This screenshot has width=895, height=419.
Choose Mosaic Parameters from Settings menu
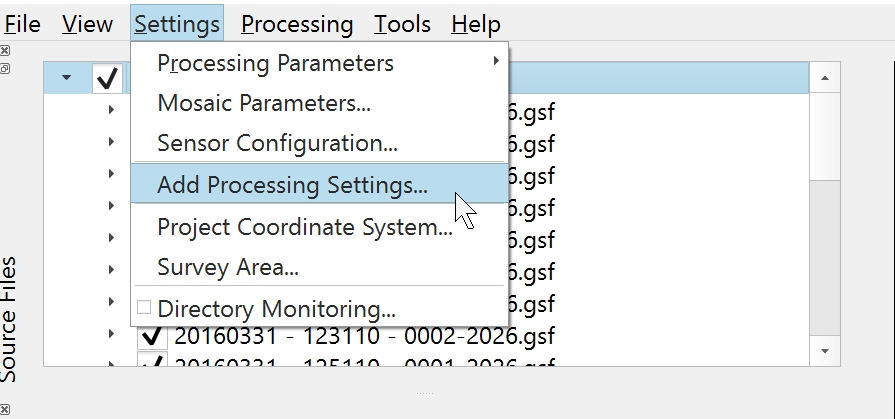tap(264, 103)
